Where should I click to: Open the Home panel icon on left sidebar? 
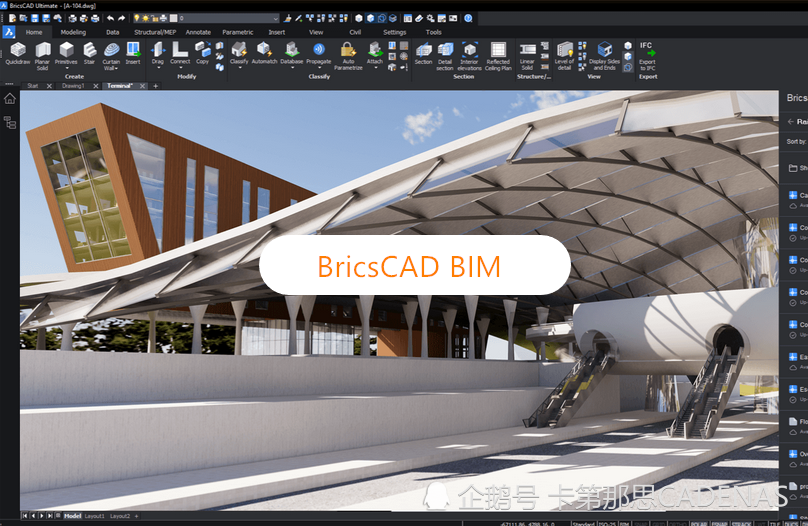pos(10,99)
